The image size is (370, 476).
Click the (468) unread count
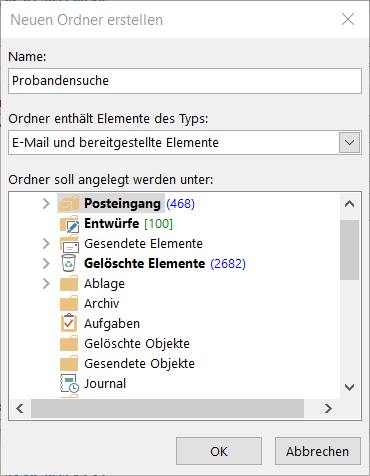pos(180,204)
